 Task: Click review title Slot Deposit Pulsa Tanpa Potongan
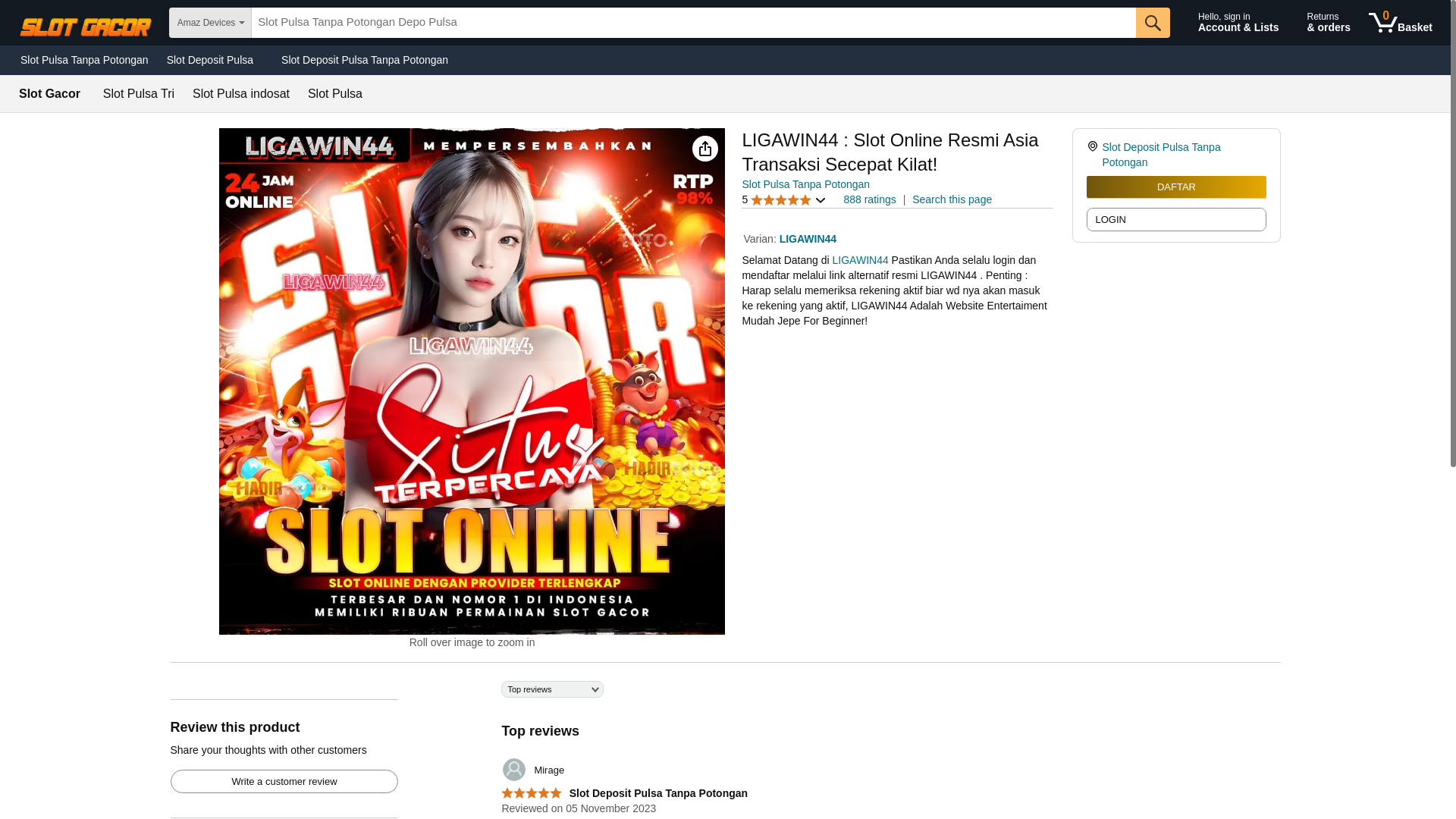click(x=658, y=793)
